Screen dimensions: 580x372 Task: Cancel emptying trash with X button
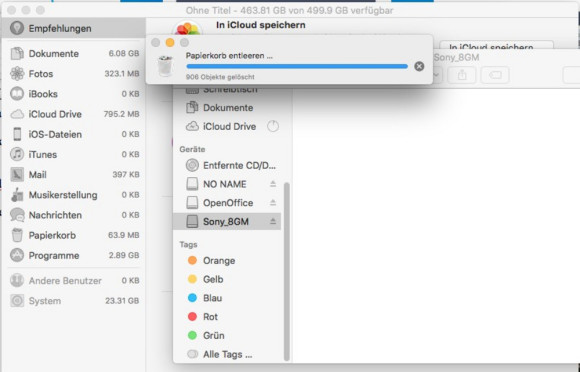pyautogui.click(x=419, y=66)
